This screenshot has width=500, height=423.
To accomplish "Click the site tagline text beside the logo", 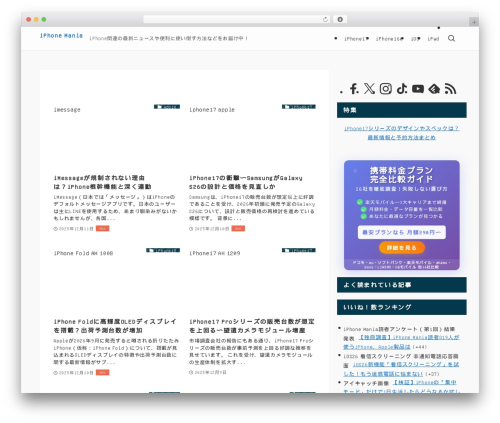I will point(168,38).
